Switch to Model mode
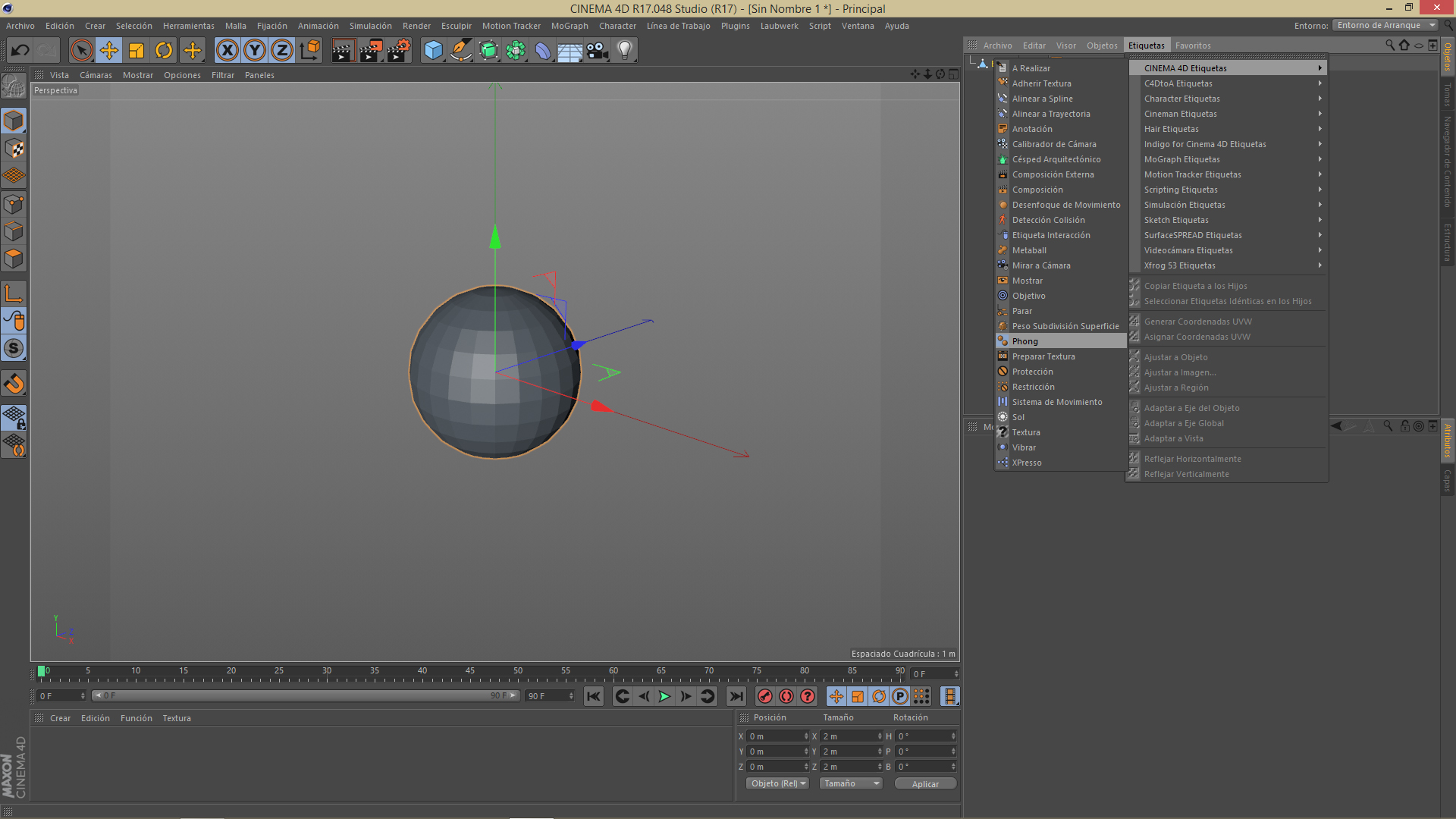 14,121
